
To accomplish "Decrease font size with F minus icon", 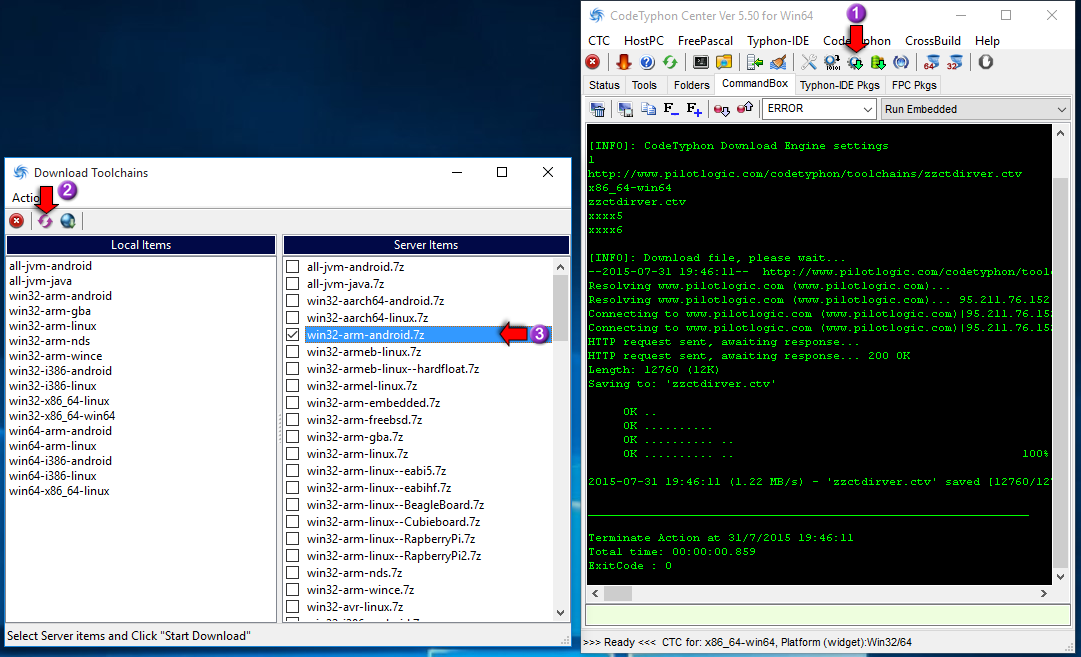I will point(671,109).
